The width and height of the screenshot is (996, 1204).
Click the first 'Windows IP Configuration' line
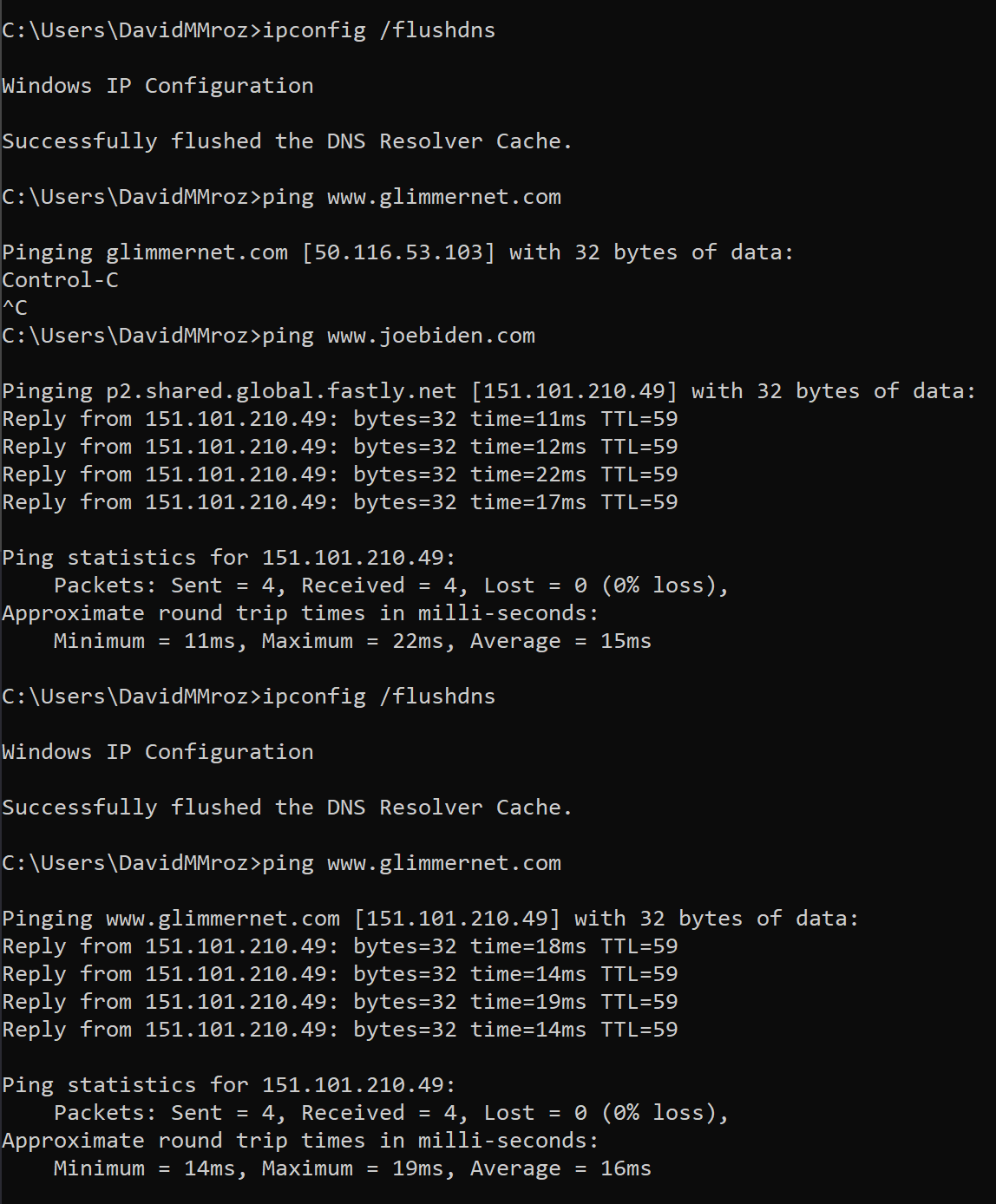point(158,86)
